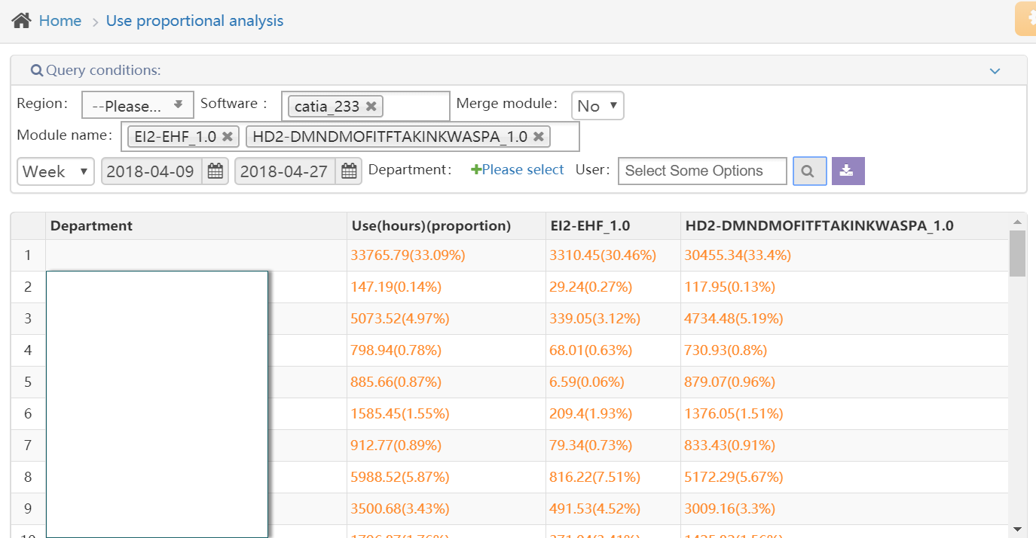Screen dimensions: 1036x538
Task: Remove the HD2-DMNDMOFITFTAKINKWASPA_1.0 module tag
Action: (x=539, y=137)
